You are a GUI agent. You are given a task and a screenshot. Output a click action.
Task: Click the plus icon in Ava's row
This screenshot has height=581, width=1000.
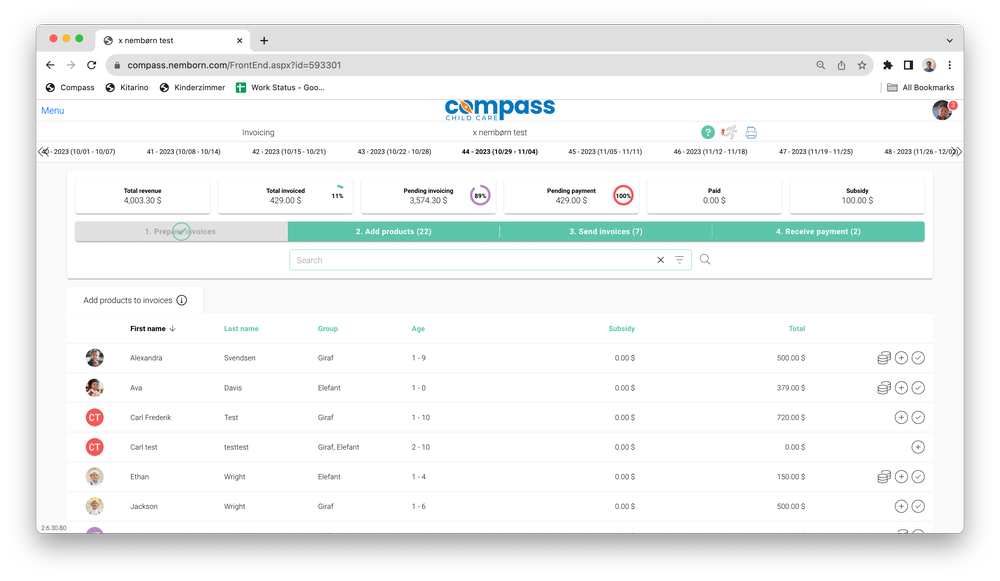pyautogui.click(x=901, y=388)
